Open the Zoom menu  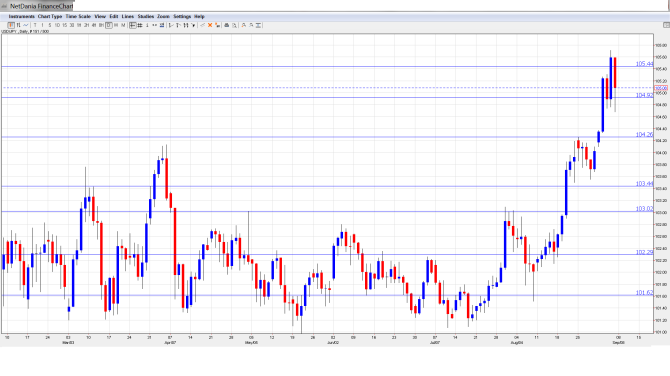coord(163,16)
